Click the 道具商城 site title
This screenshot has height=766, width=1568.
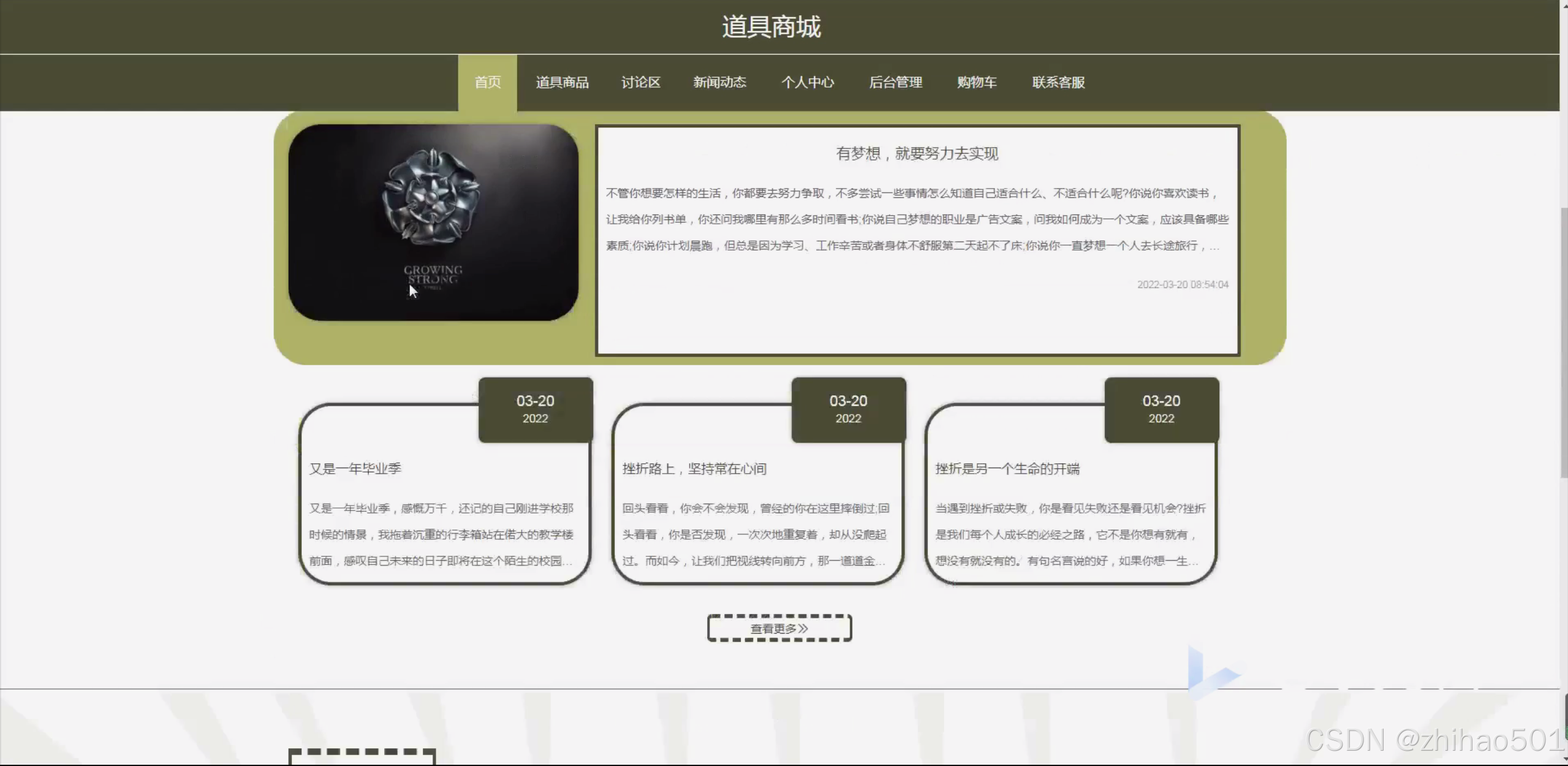pos(771,27)
